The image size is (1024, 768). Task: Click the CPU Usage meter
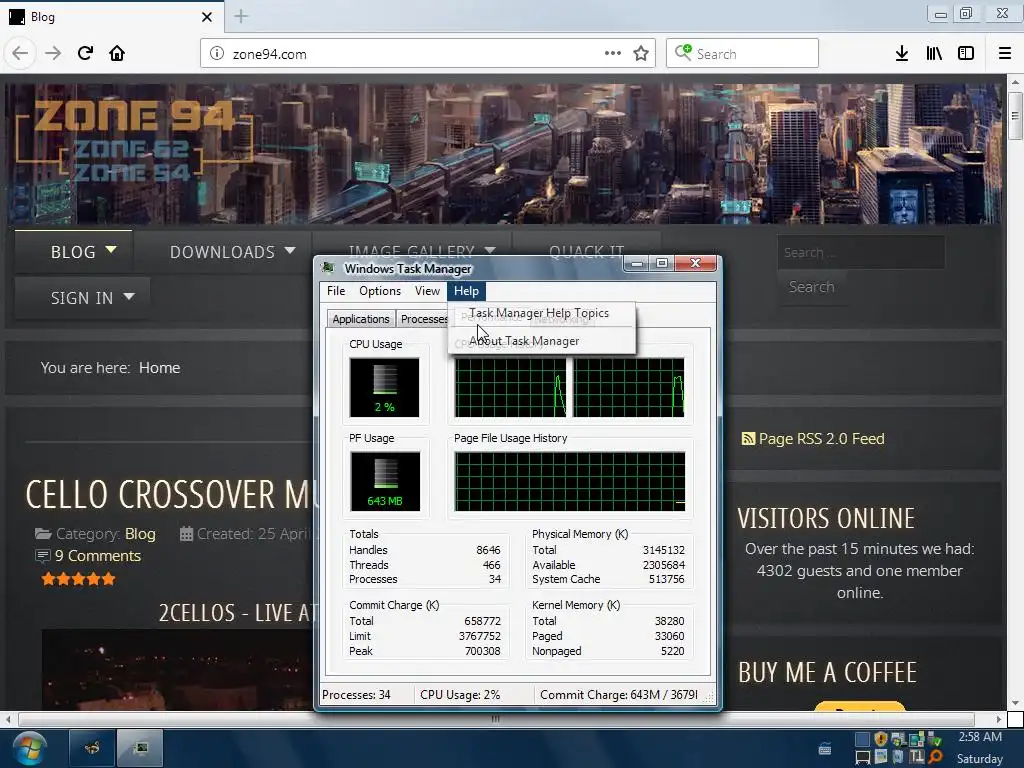coord(384,387)
